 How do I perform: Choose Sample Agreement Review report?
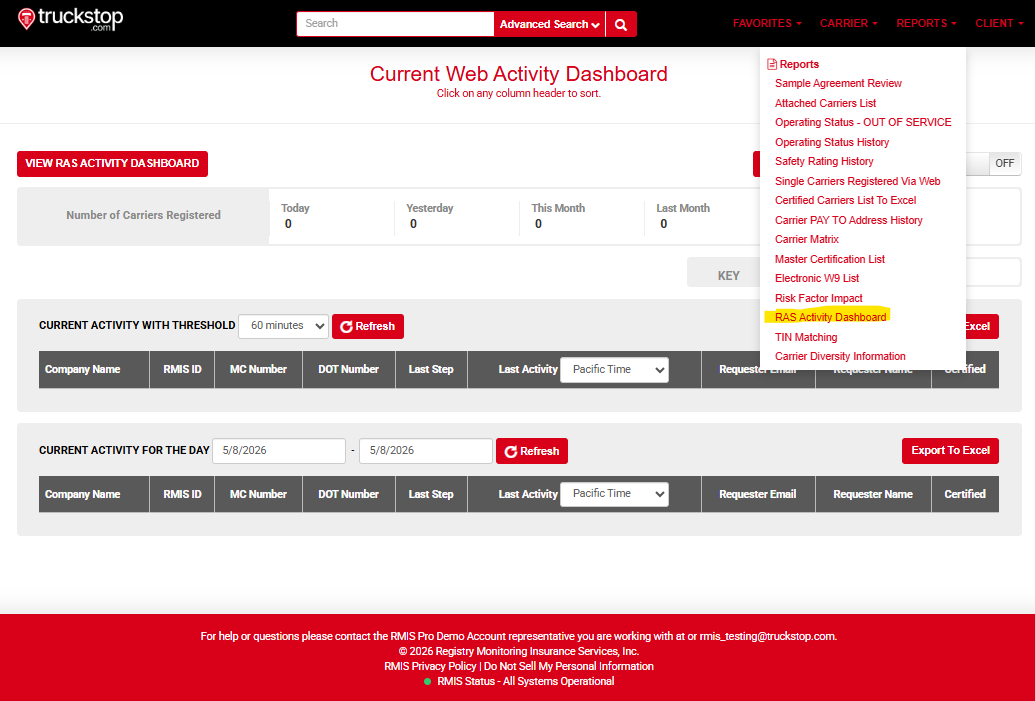coord(838,83)
